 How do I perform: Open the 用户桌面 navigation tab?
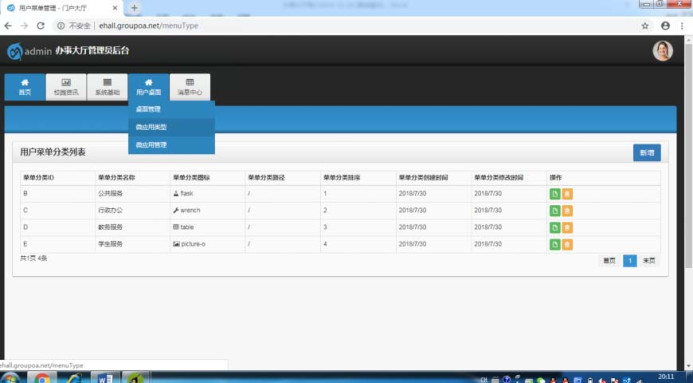(148, 87)
